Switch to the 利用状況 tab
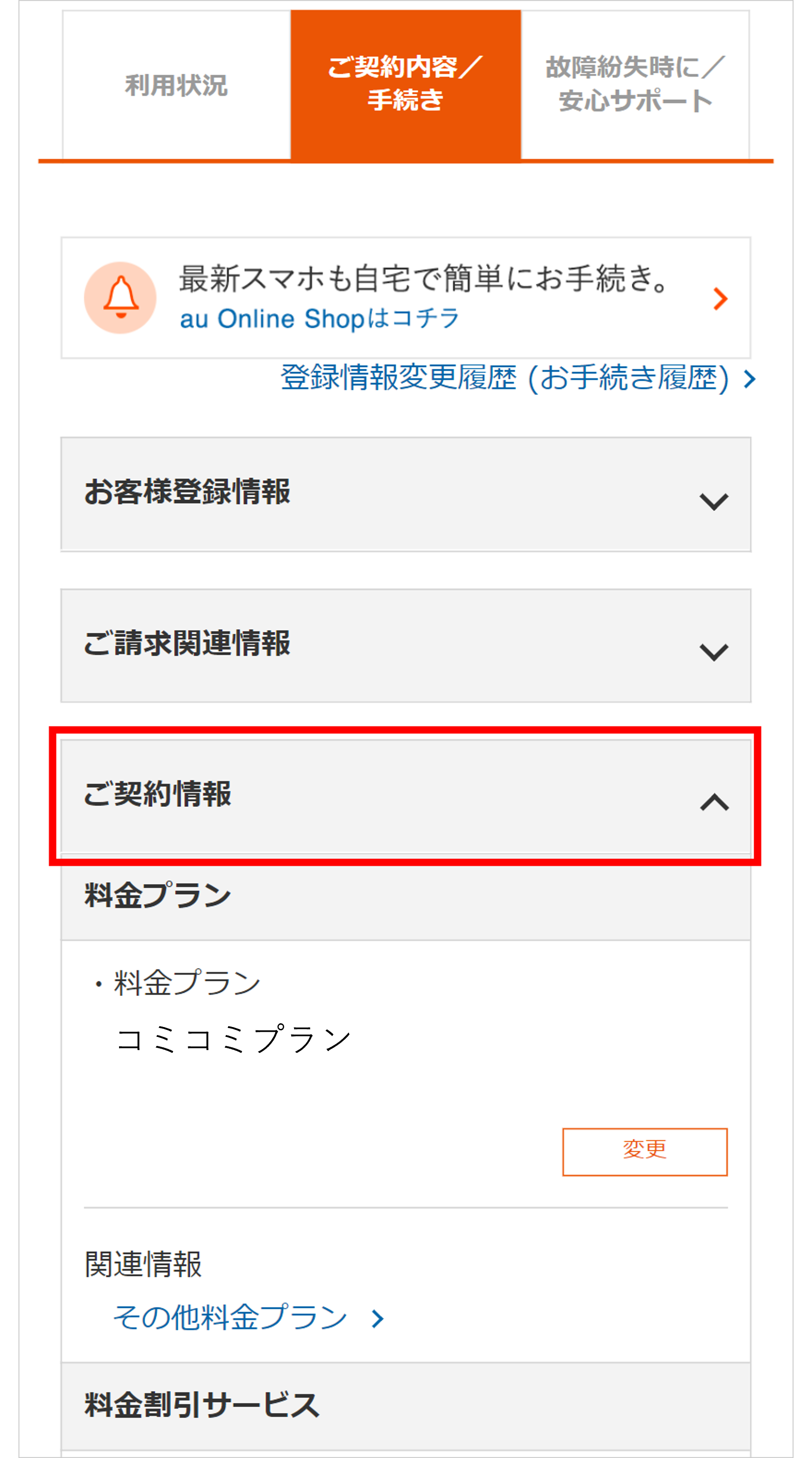This screenshot has width=812, height=1458. (x=176, y=86)
